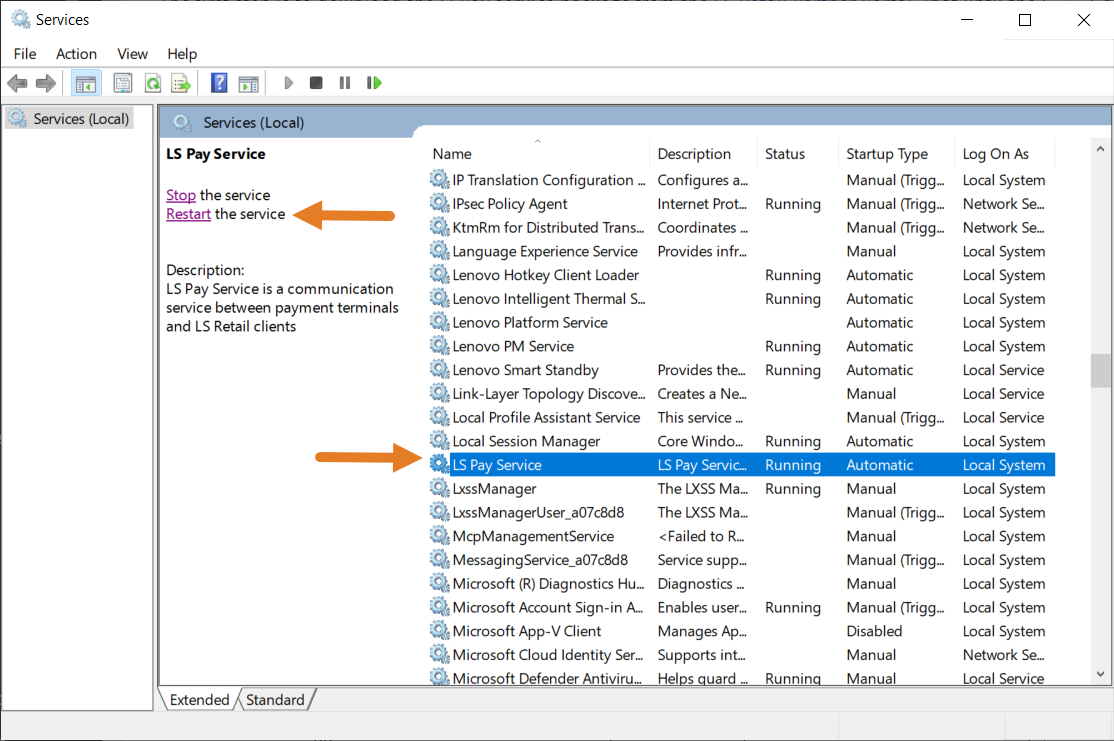
Task: Click the Restart the service link
Action: pyautogui.click(x=188, y=213)
